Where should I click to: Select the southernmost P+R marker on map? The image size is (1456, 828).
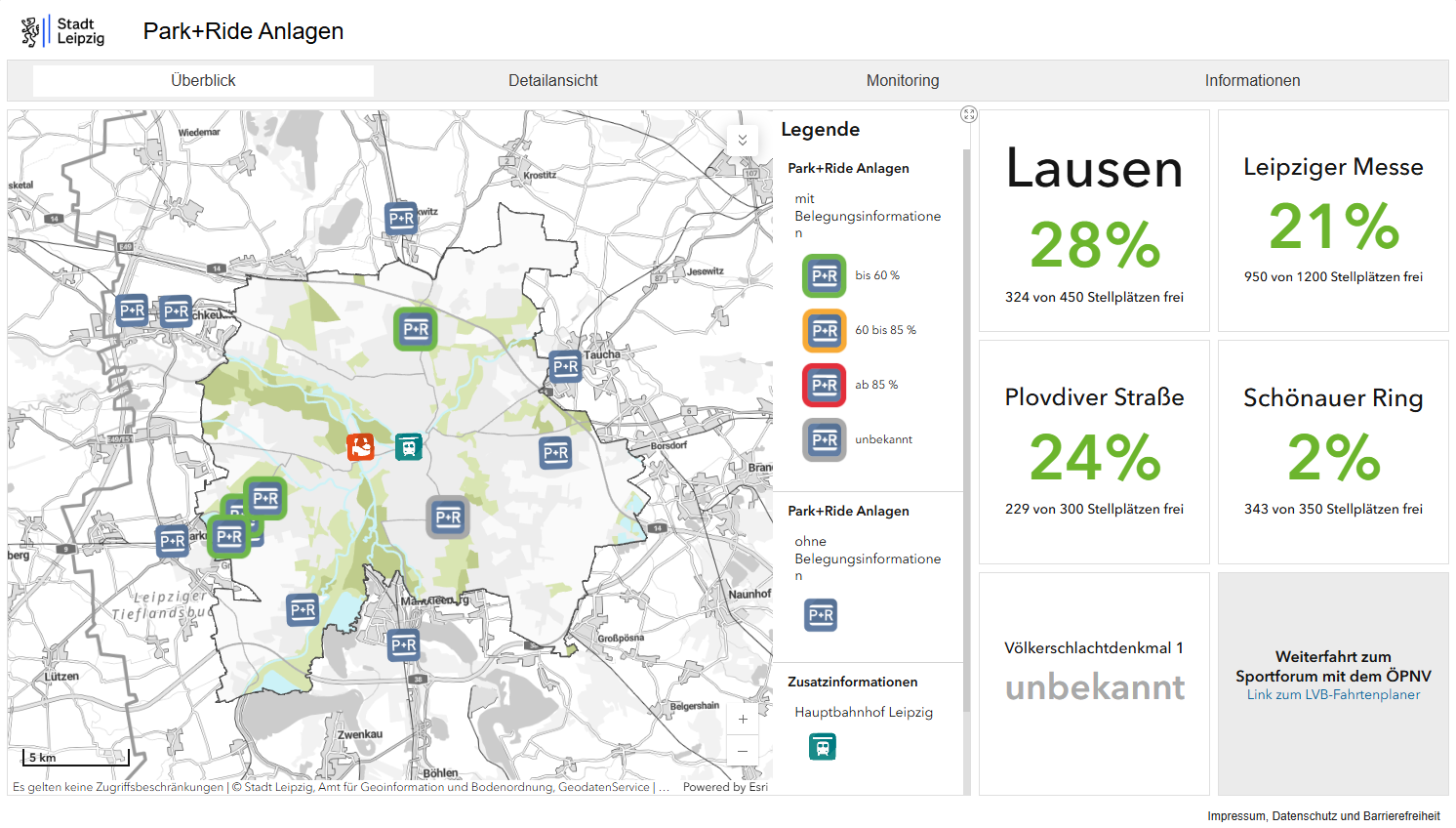[x=403, y=645]
